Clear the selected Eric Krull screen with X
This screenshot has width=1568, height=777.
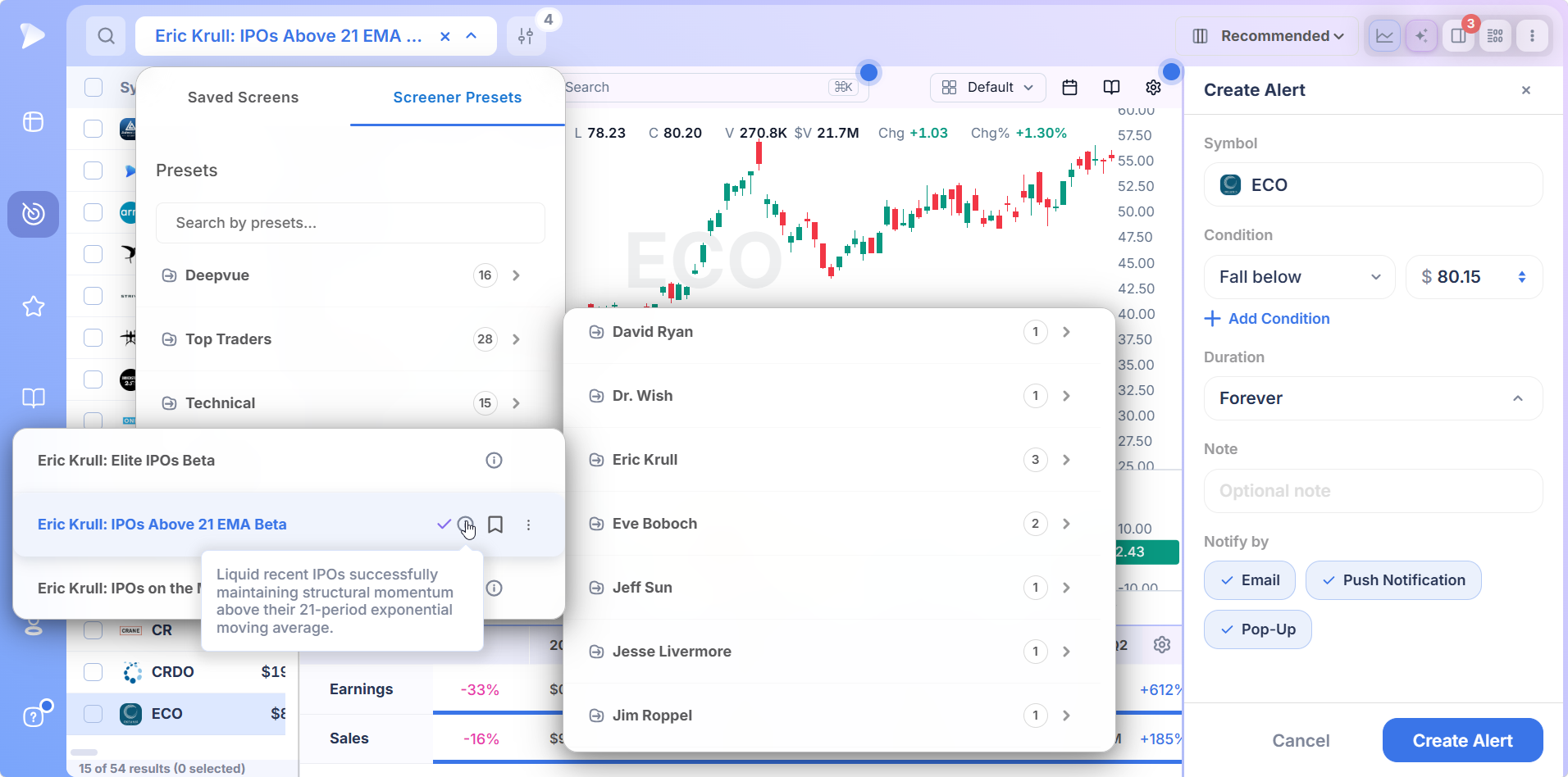click(x=444, y=36)
